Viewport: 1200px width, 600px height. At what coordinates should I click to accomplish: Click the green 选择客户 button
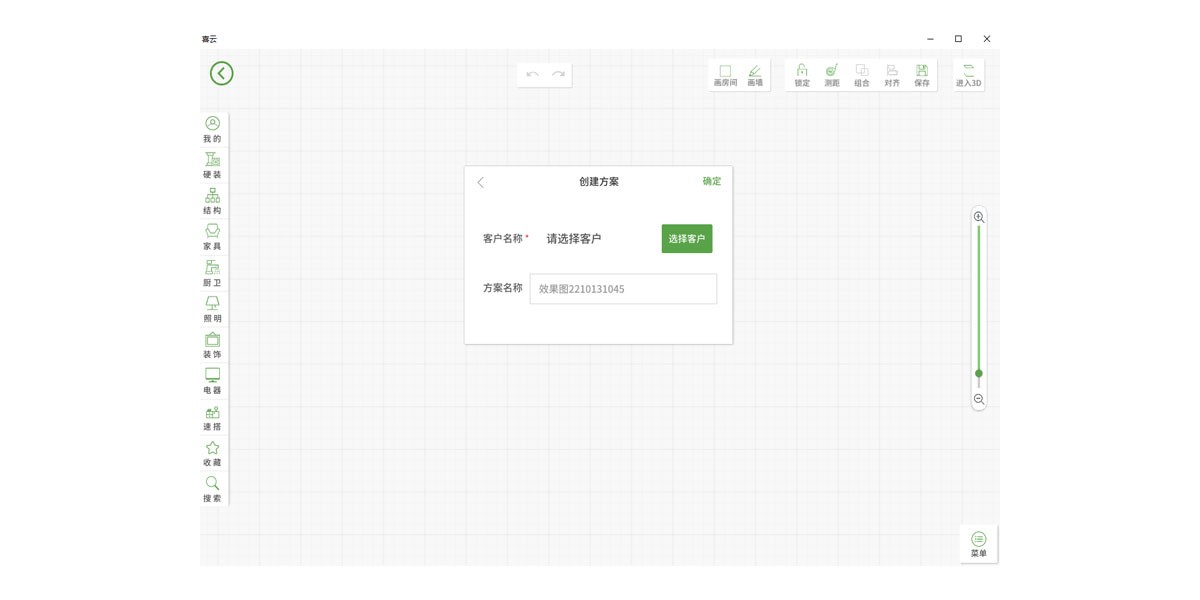click(x=687, y=239)
